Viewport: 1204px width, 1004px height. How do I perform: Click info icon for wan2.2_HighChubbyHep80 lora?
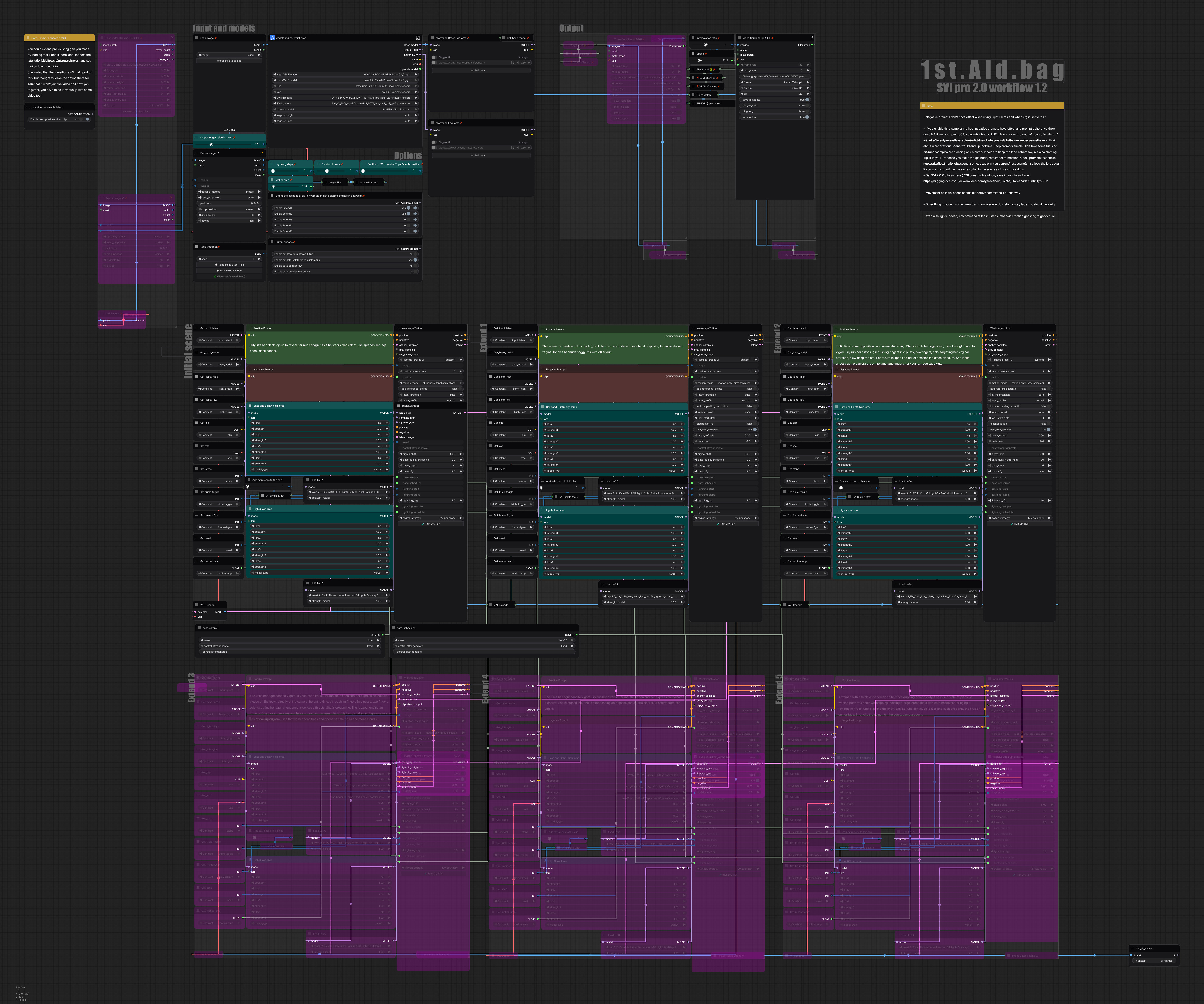click(513, 63)
